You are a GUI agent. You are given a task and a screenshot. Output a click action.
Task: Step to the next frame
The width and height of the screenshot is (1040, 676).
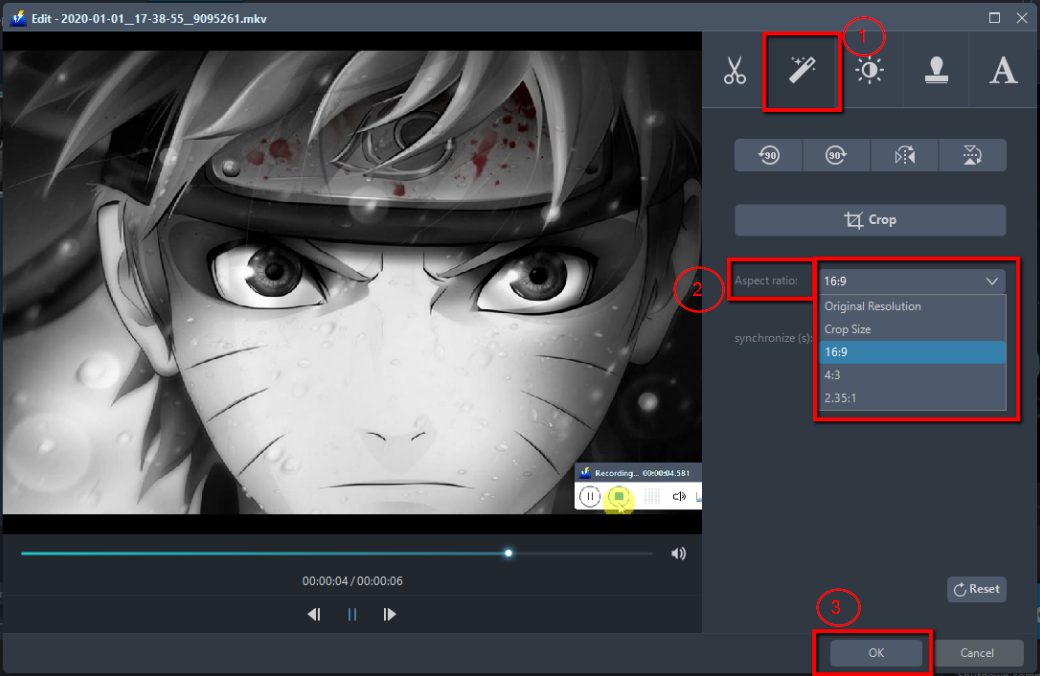[x=389, y=614]
